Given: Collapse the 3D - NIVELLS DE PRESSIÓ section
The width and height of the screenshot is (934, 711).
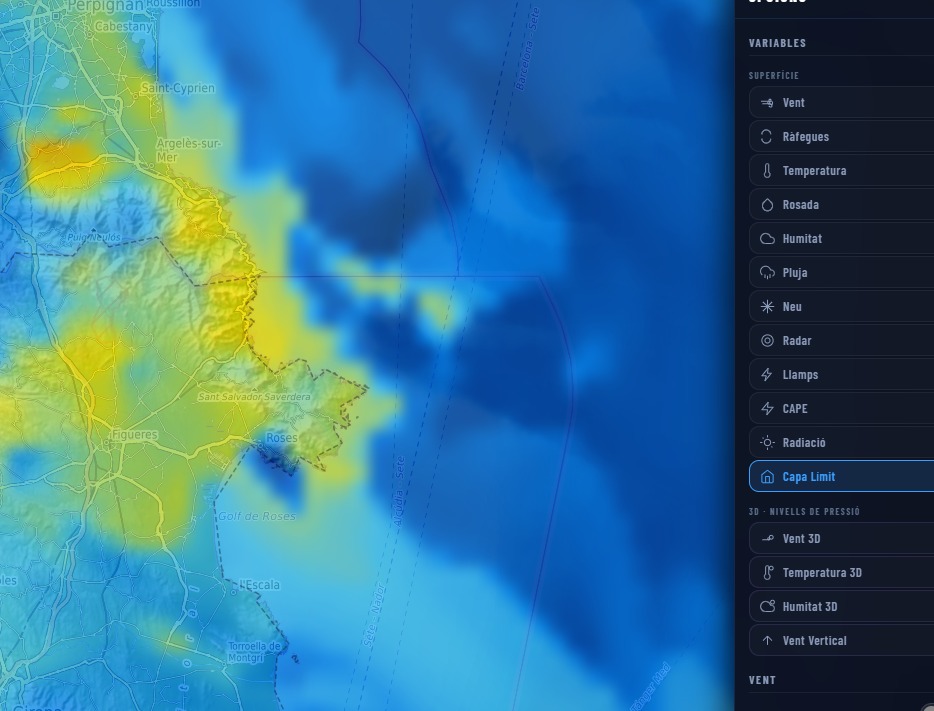Looking at the screenshot, I should (x=804, y=511).
